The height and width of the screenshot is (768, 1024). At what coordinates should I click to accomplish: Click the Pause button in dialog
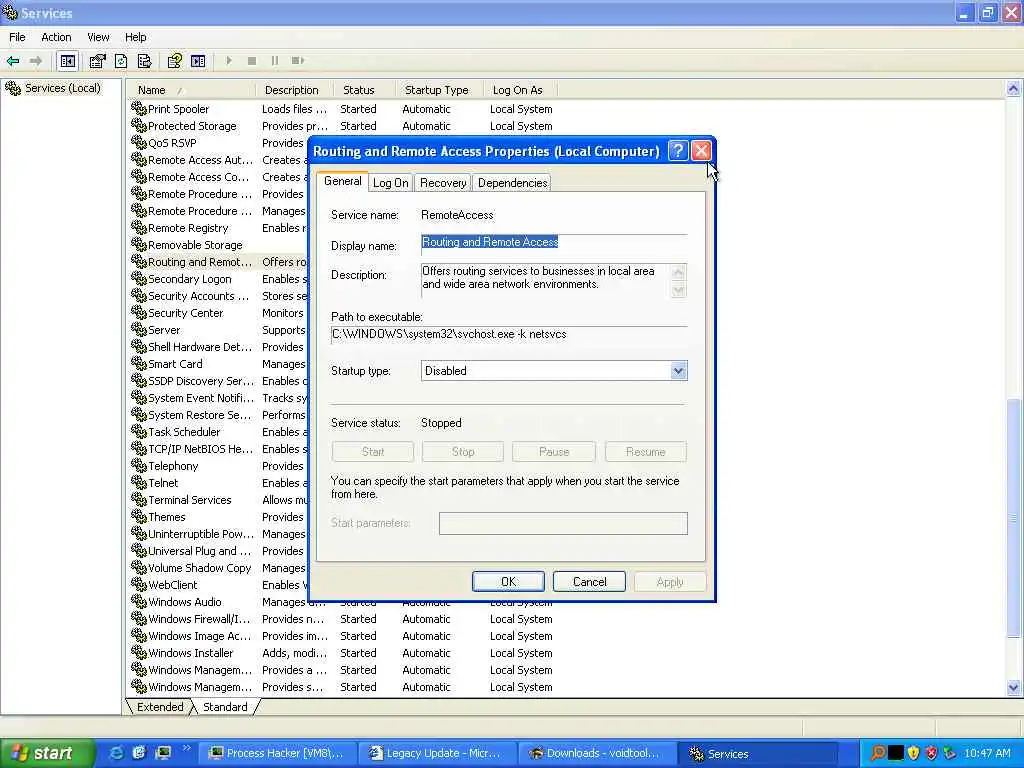tap(554, 452)
